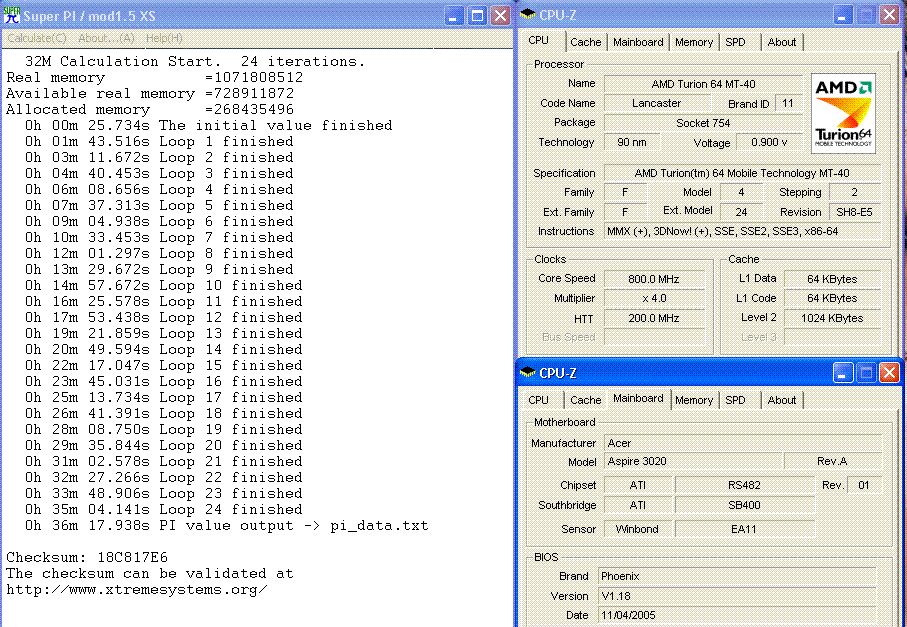Click the motherboard Model field Aspire 3020
907x627 pixels.
point(694,462)
